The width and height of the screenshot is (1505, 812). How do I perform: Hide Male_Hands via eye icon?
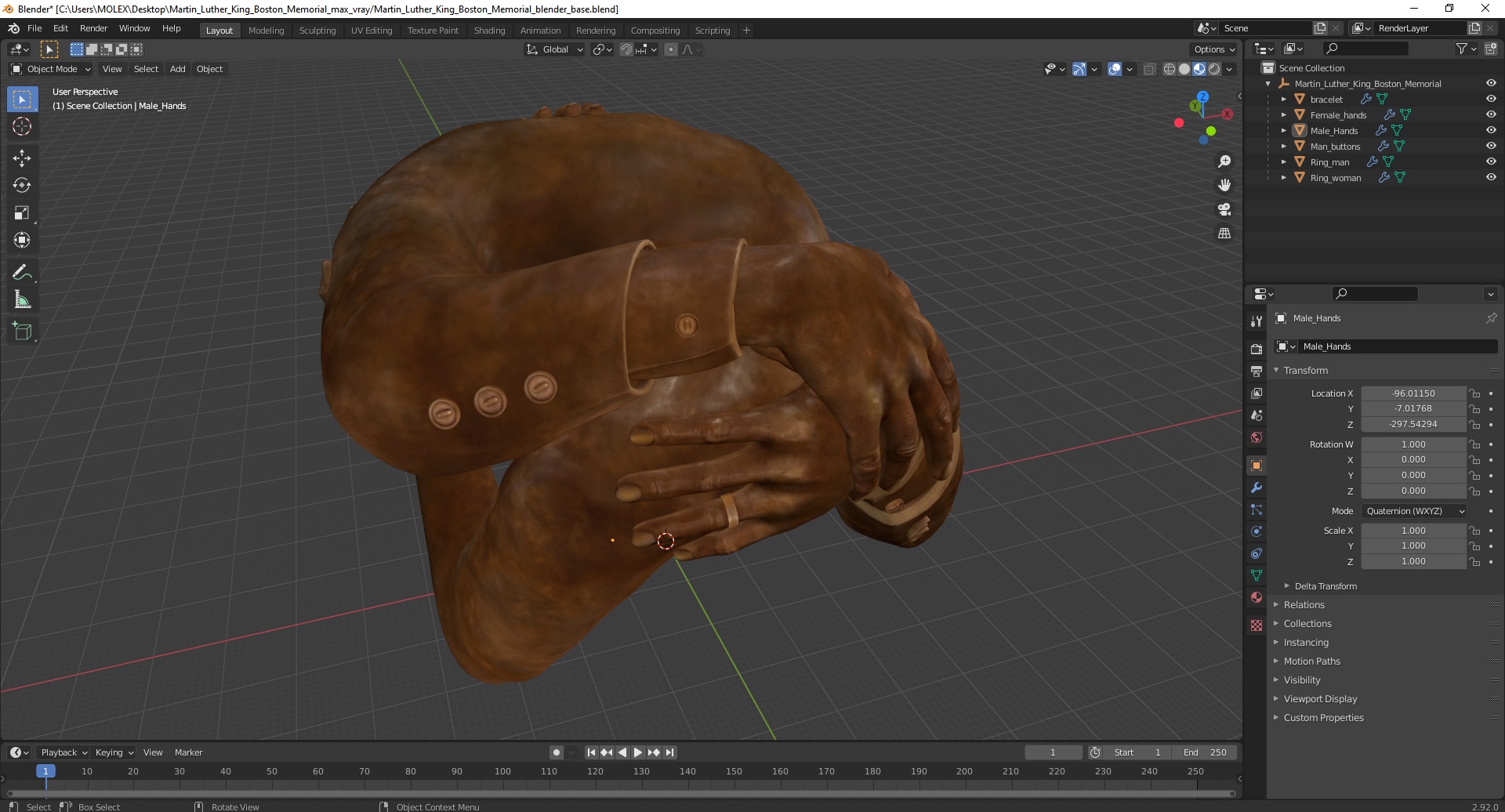click(1491, 130)
